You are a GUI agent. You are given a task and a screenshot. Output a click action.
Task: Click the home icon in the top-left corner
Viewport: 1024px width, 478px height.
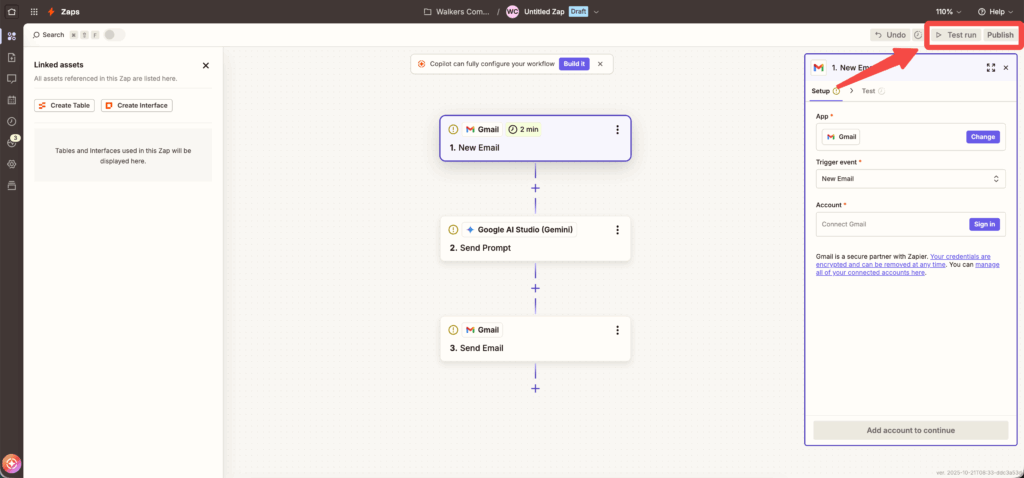point(12,12)
